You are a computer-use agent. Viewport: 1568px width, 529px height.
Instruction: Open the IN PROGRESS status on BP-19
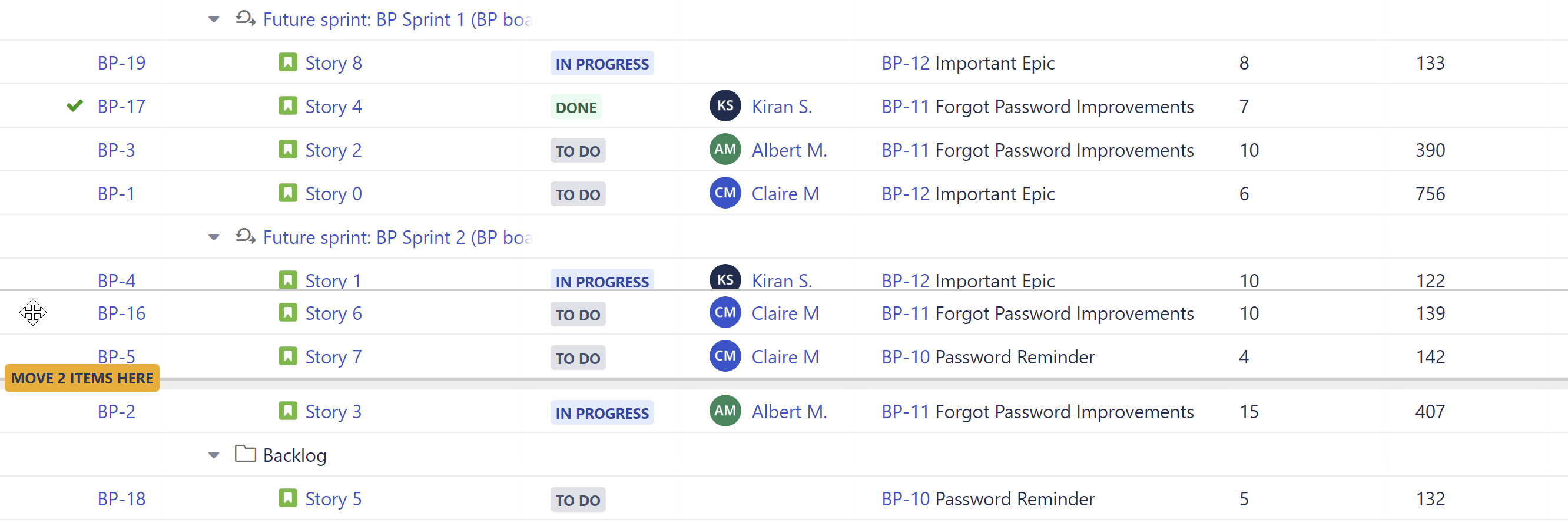[x=601, y=62]
